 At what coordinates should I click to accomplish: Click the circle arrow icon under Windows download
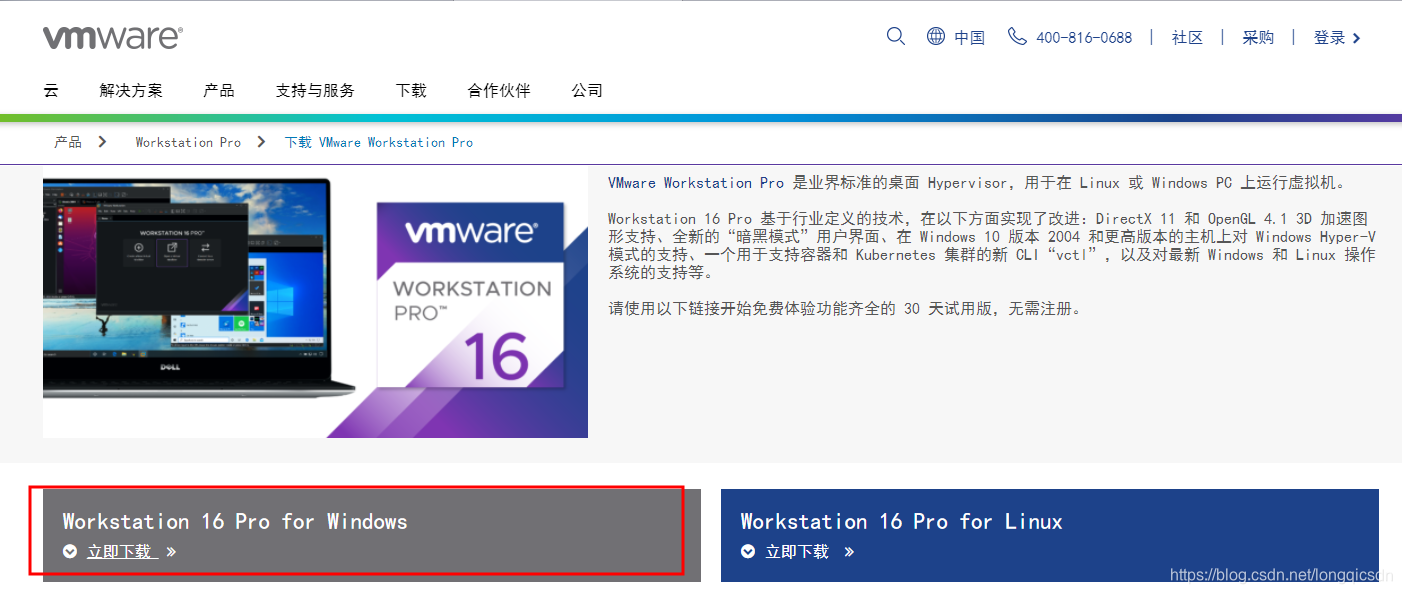[x=70, y=551]
